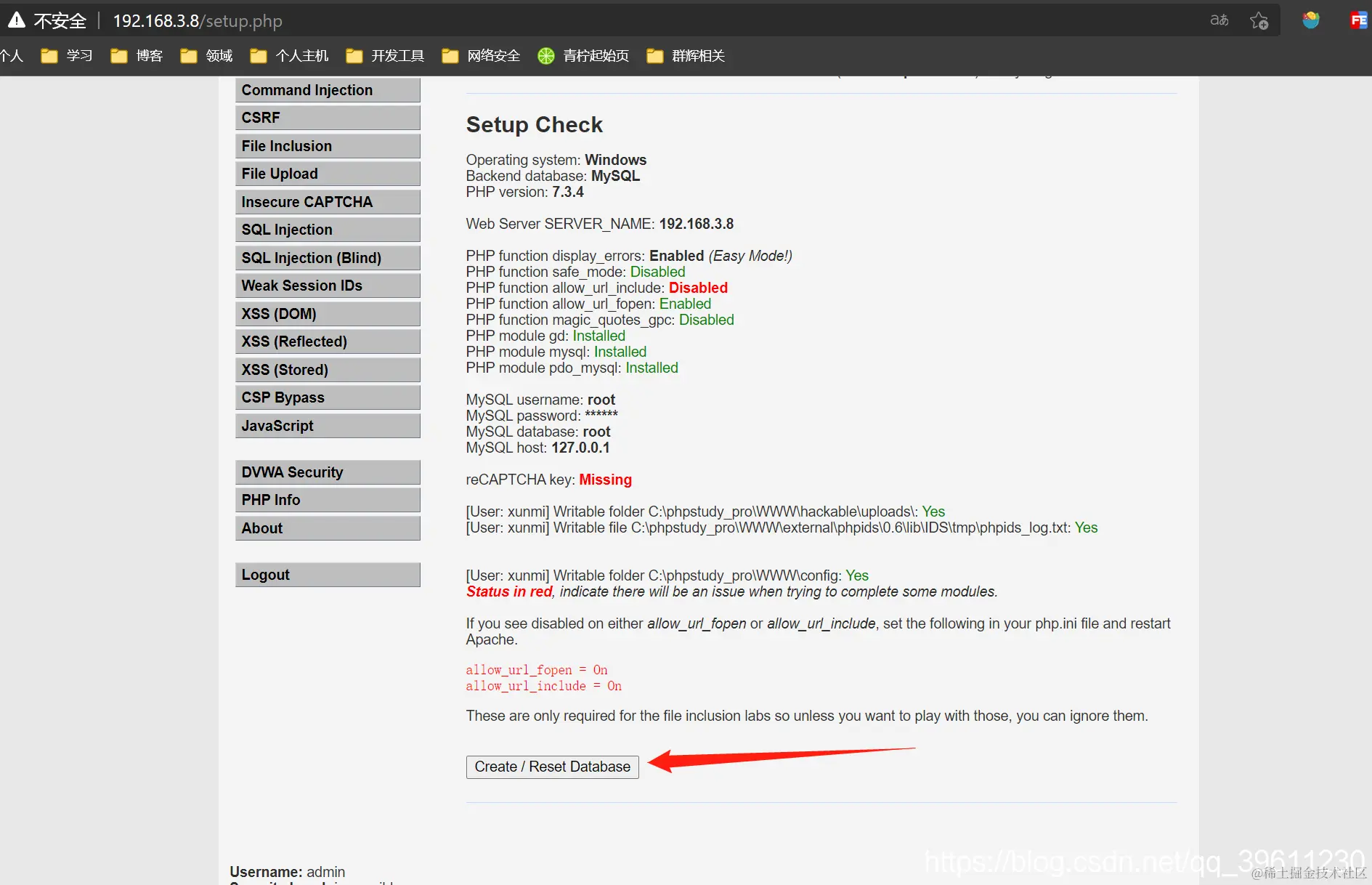The image size is (1372, 885).
Task: Navigate to XSS (Reflected)
Action: point(328,342)
